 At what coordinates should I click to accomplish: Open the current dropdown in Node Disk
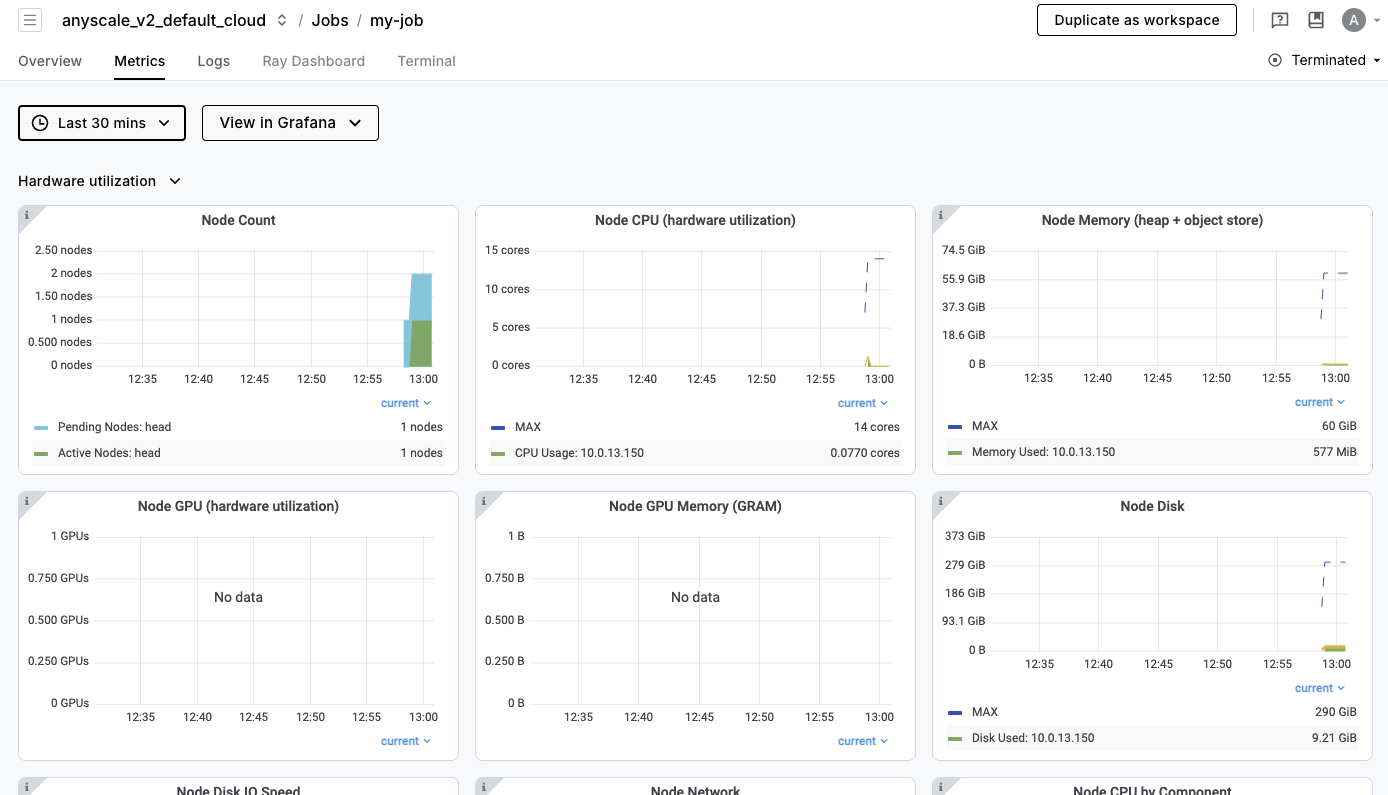coord(1320,688)
